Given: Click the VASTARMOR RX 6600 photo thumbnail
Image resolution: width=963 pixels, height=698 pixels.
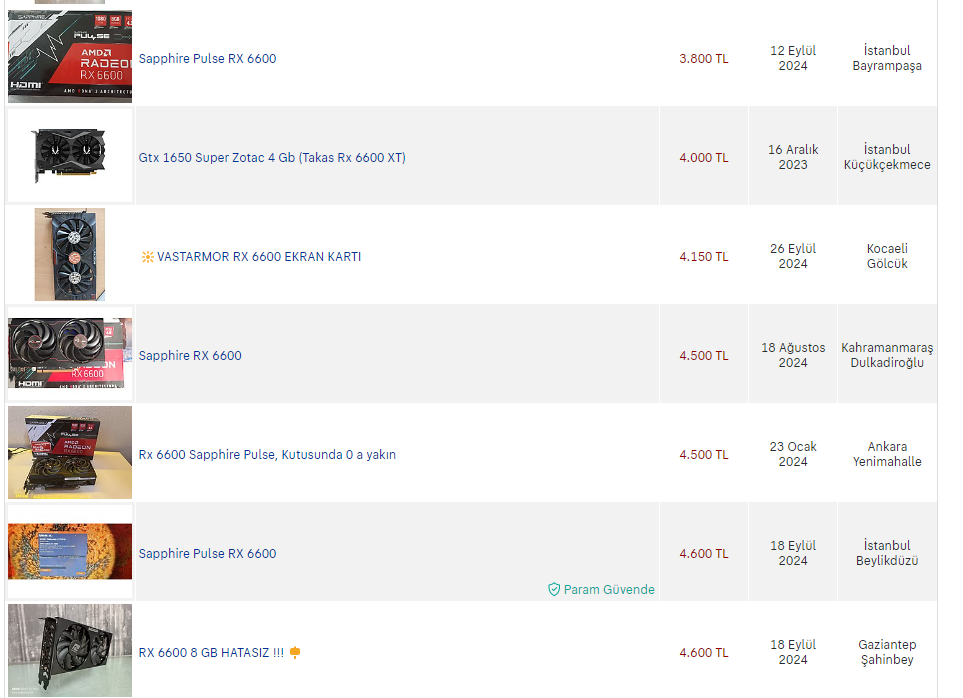Looking at the screenshot, I should click(70, 255).
